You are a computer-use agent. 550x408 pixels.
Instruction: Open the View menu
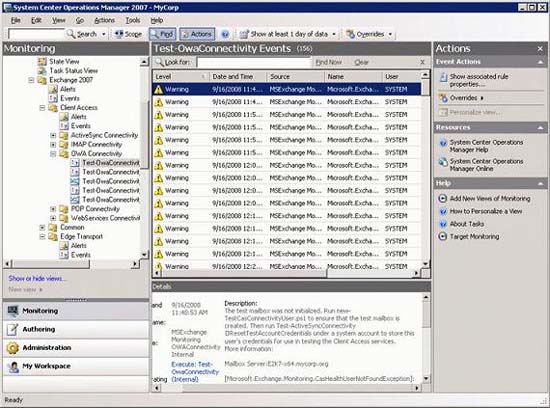(x=59, y=20)
